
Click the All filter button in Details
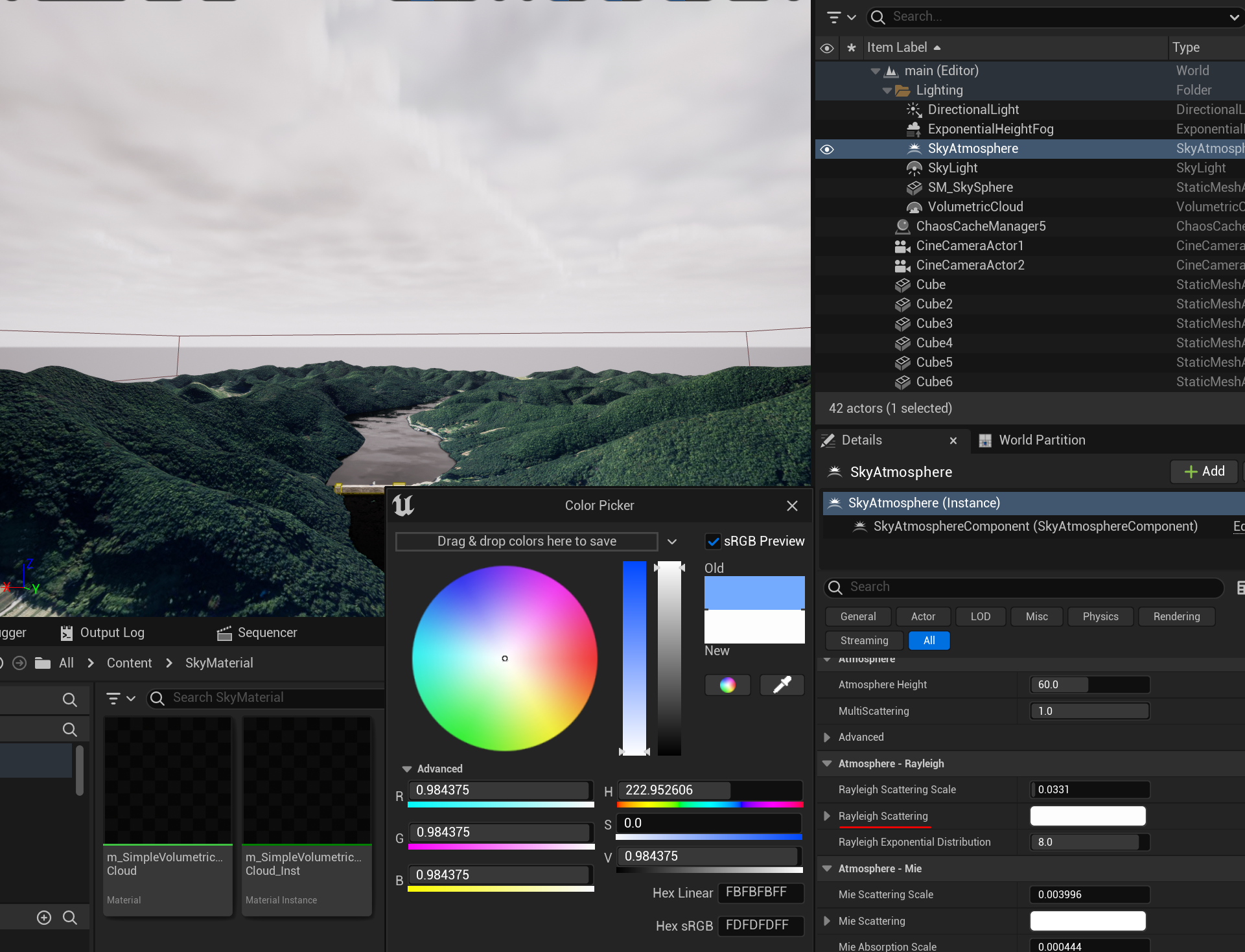point(929,640)
